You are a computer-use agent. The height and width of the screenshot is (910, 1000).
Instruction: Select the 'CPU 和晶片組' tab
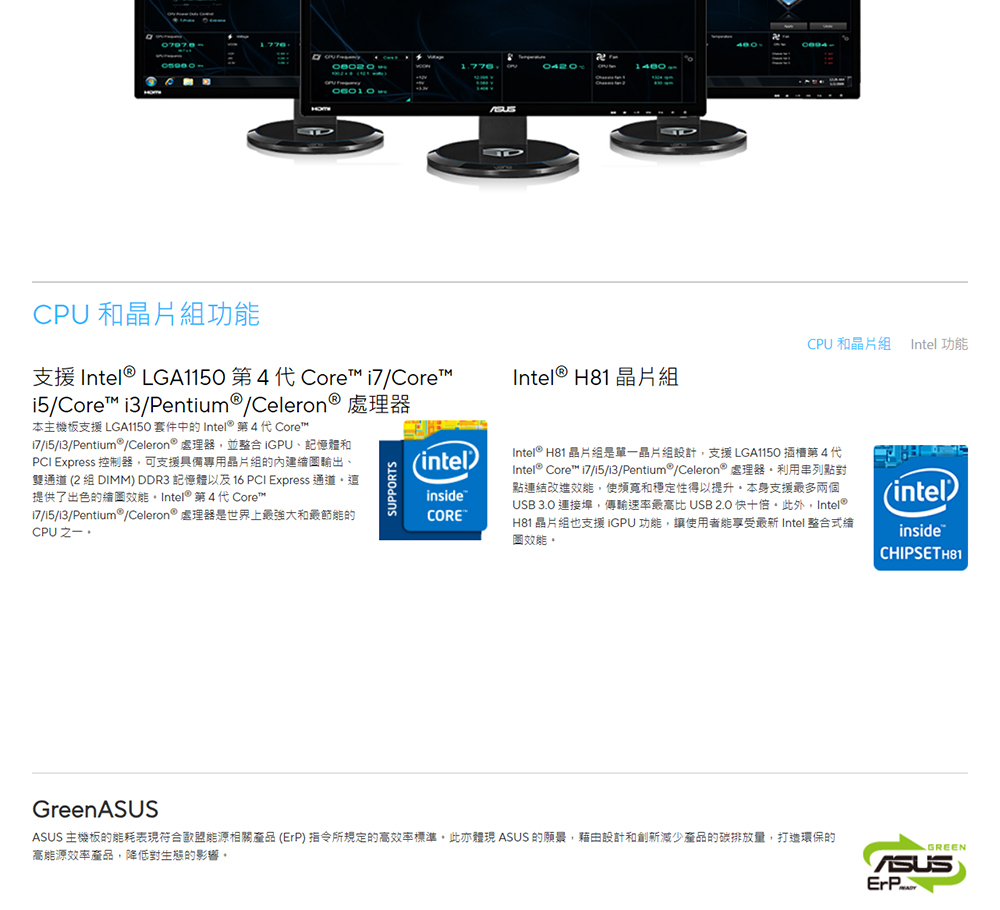click(848, 344)
